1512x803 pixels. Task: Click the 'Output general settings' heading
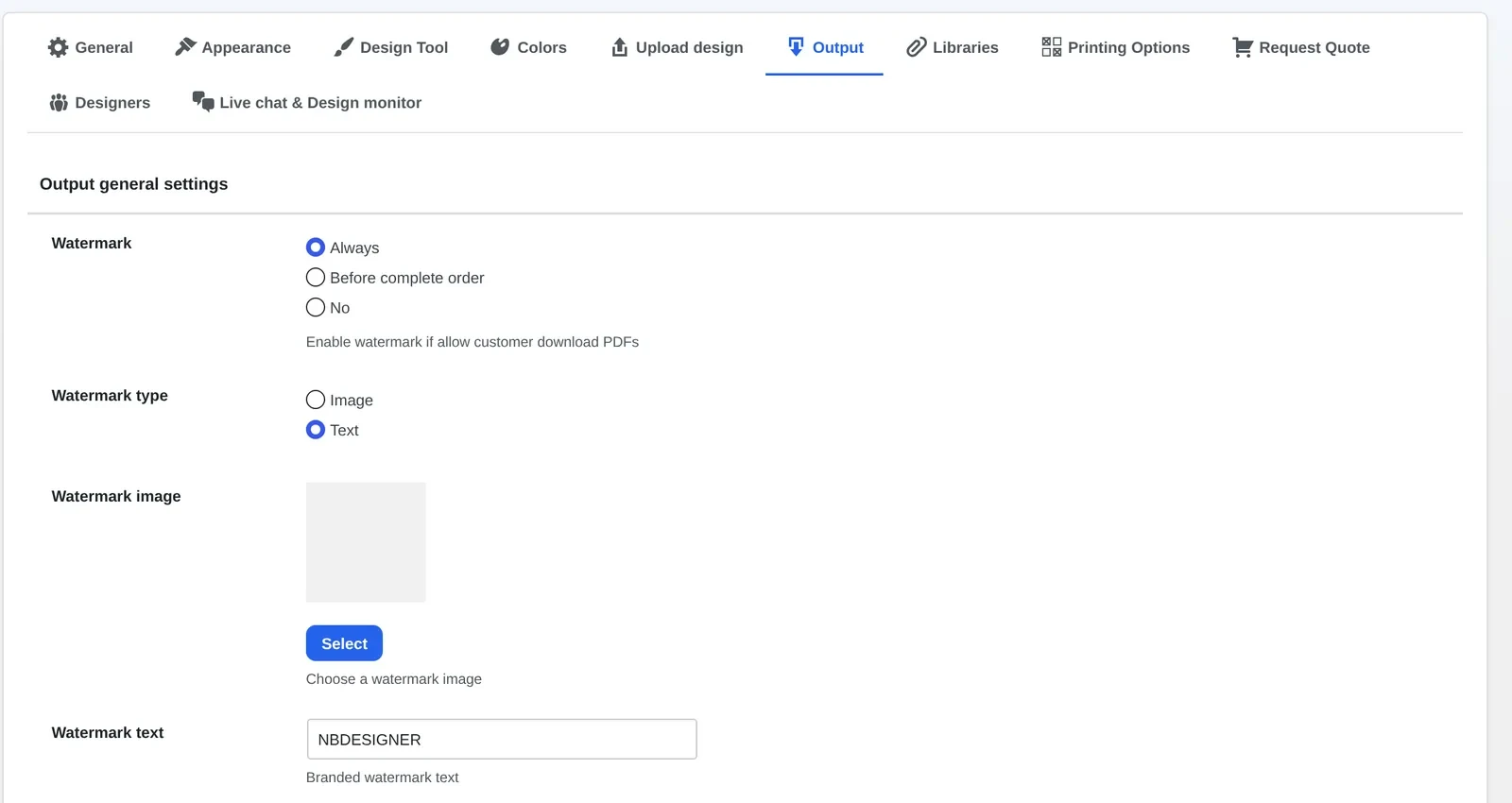tap(134, 184)
